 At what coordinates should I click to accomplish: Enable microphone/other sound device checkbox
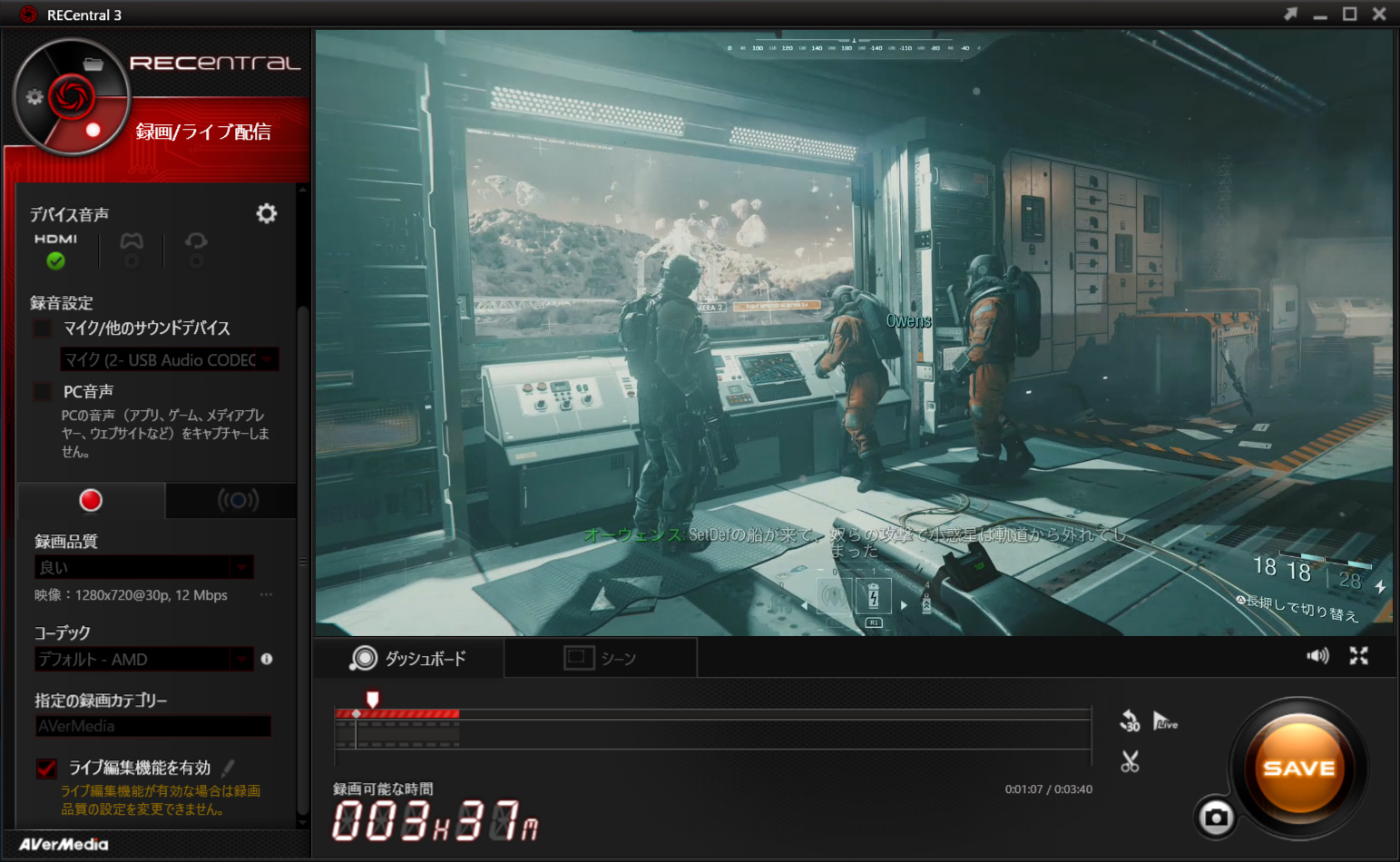[42, 328]
